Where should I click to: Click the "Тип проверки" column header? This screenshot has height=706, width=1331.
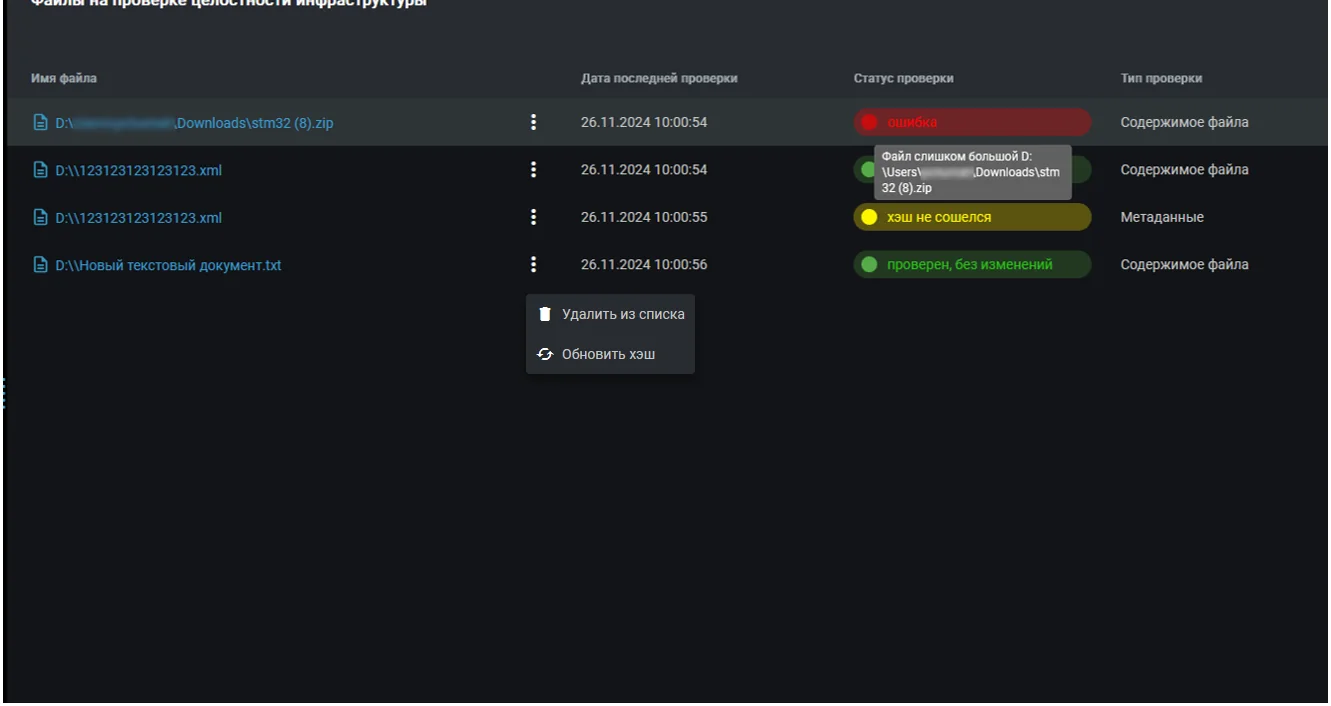1161,78
